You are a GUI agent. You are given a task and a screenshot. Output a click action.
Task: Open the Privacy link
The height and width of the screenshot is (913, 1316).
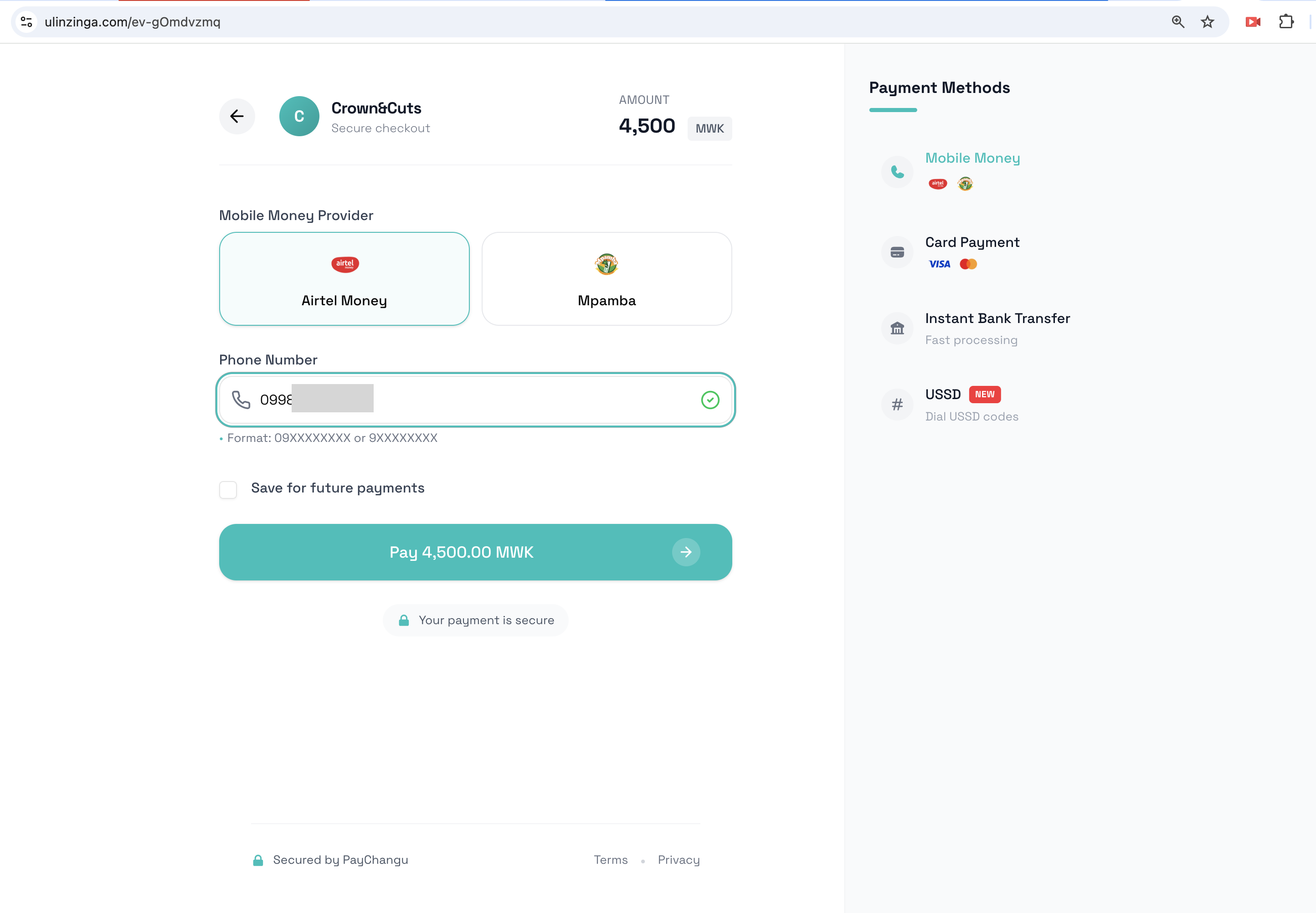click(679, 860)
